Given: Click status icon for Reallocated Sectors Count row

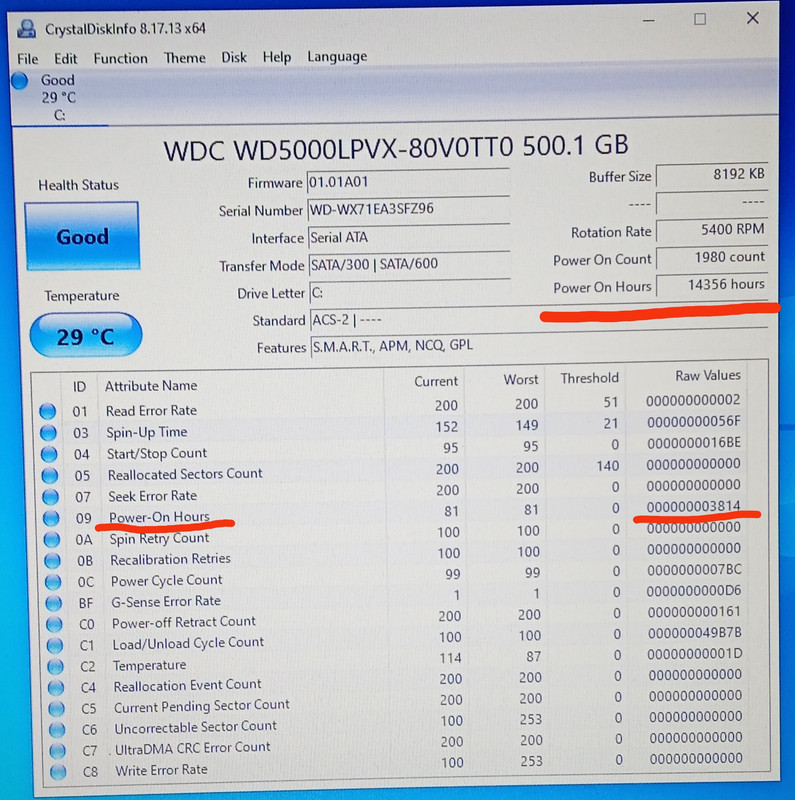Looking at the screenshot, I should (x=49, y=475).
